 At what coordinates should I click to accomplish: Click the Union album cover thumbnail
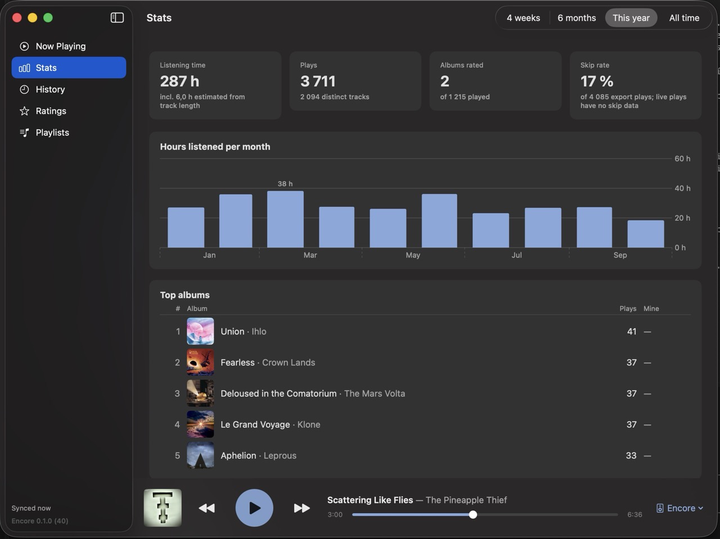[x=200, y=331]
